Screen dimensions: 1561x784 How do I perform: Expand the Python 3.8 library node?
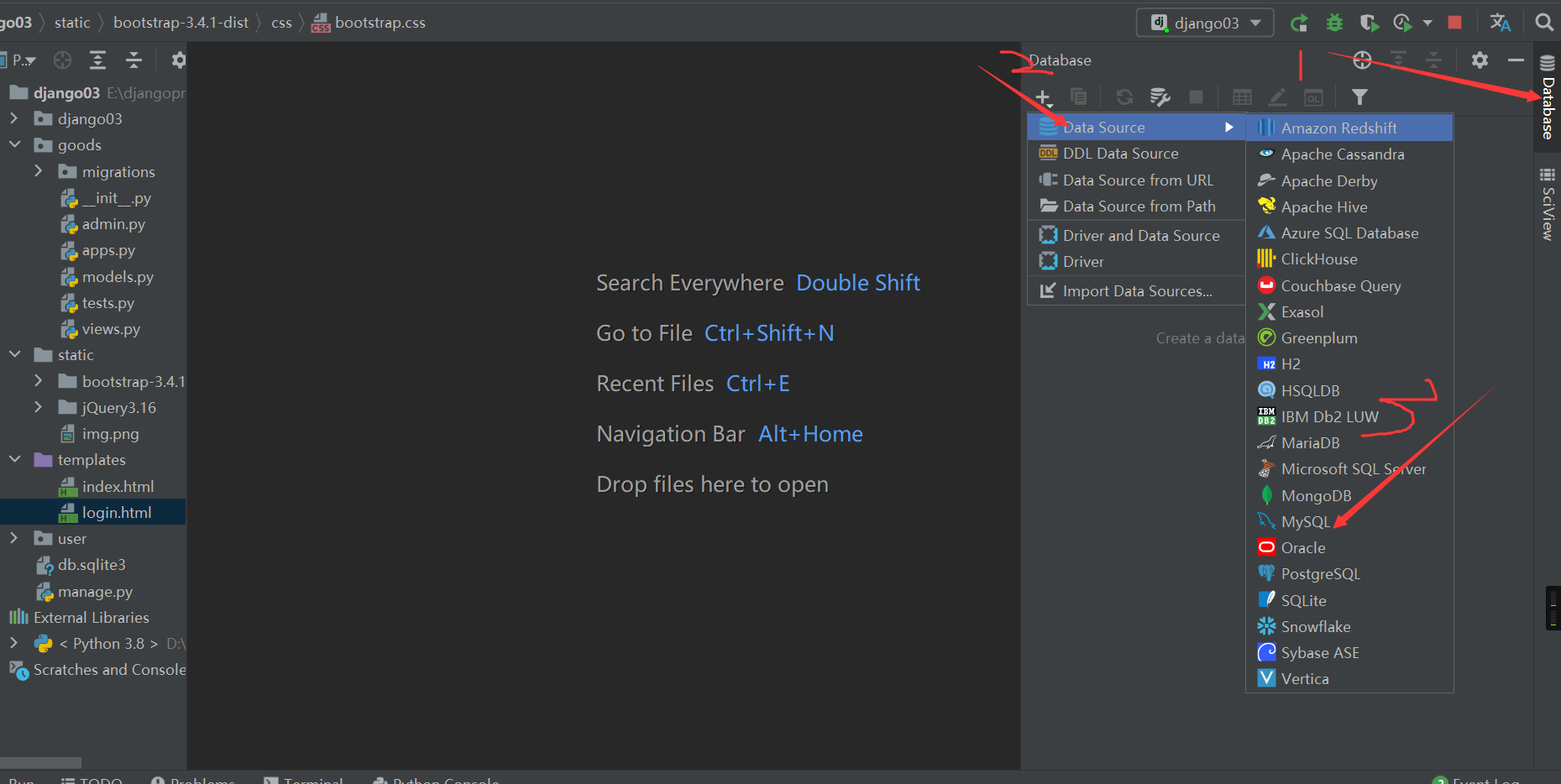pyautogui.click(x=13, y=643)
